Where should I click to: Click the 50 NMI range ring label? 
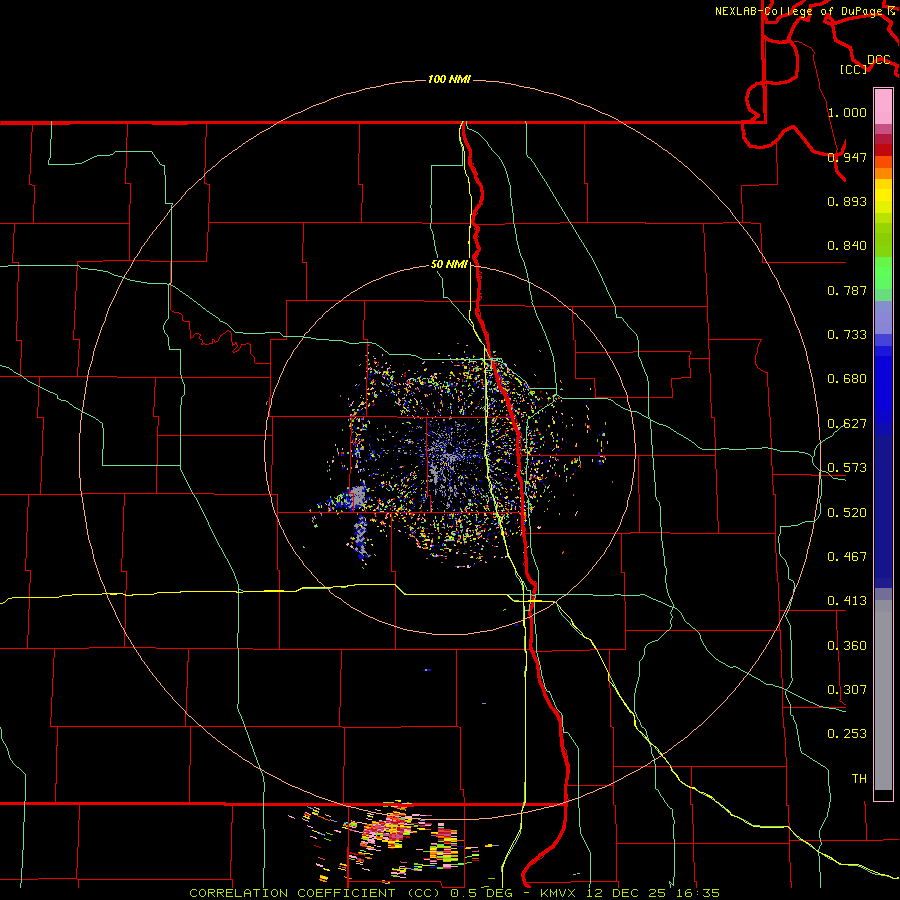(449, 264)
